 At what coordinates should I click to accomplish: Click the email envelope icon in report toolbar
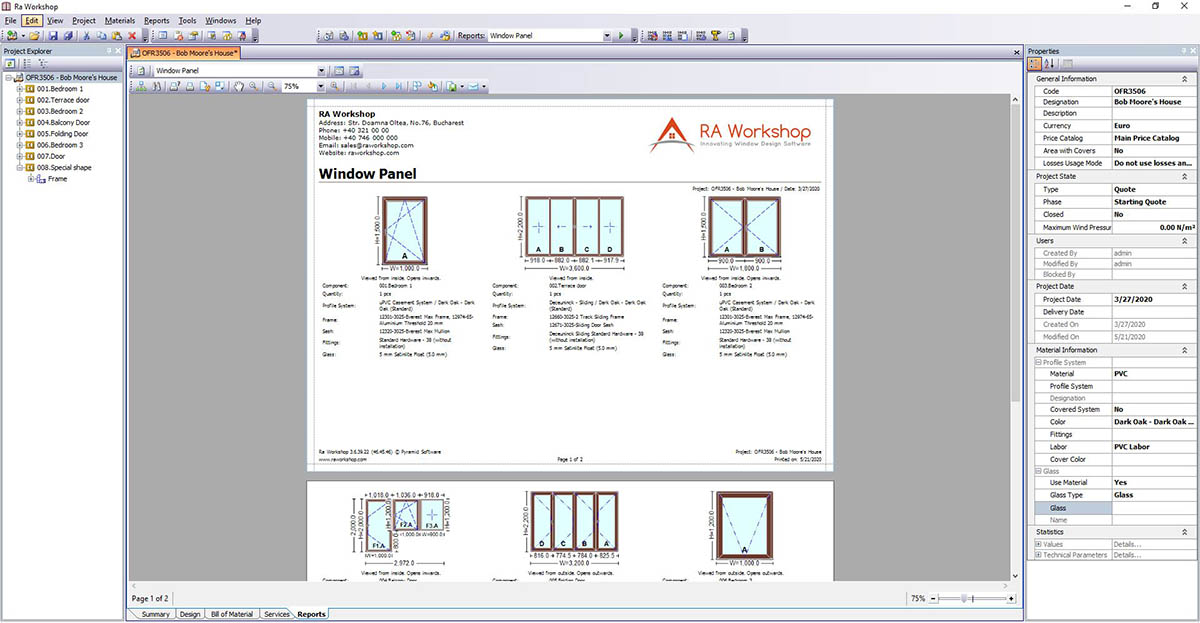point(474,87)
